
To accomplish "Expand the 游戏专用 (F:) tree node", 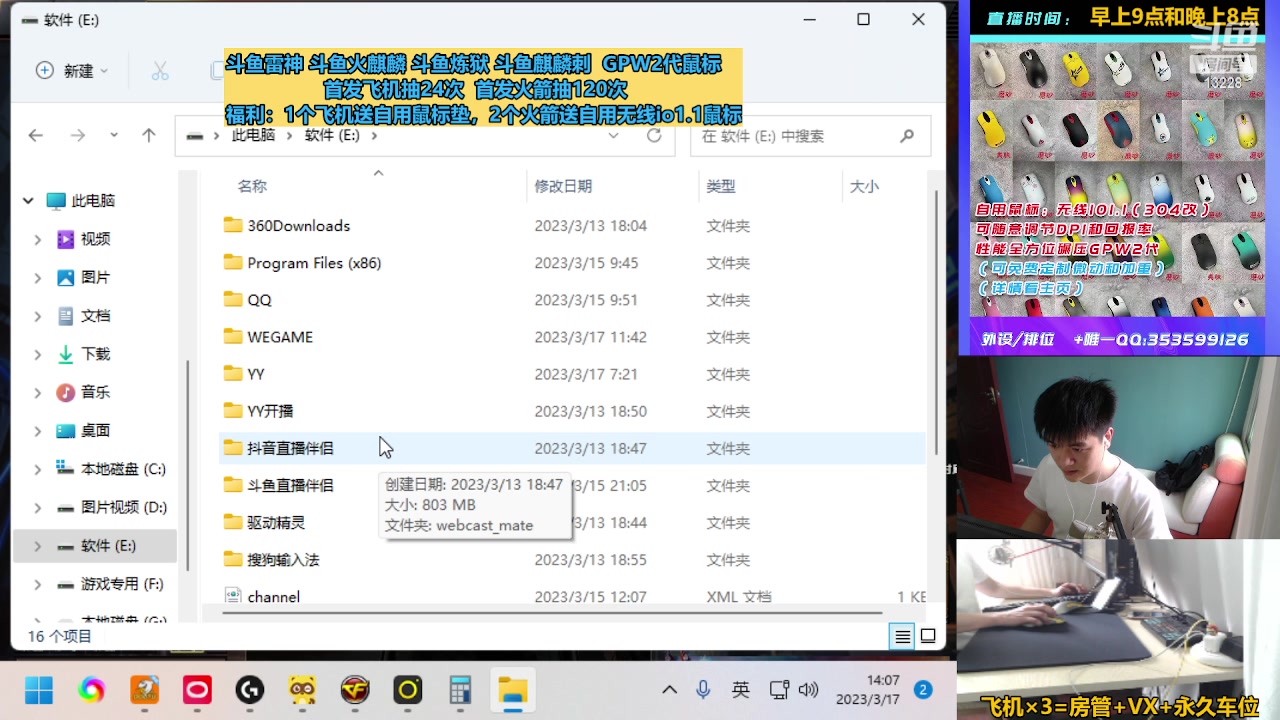I will click(38, 584).
